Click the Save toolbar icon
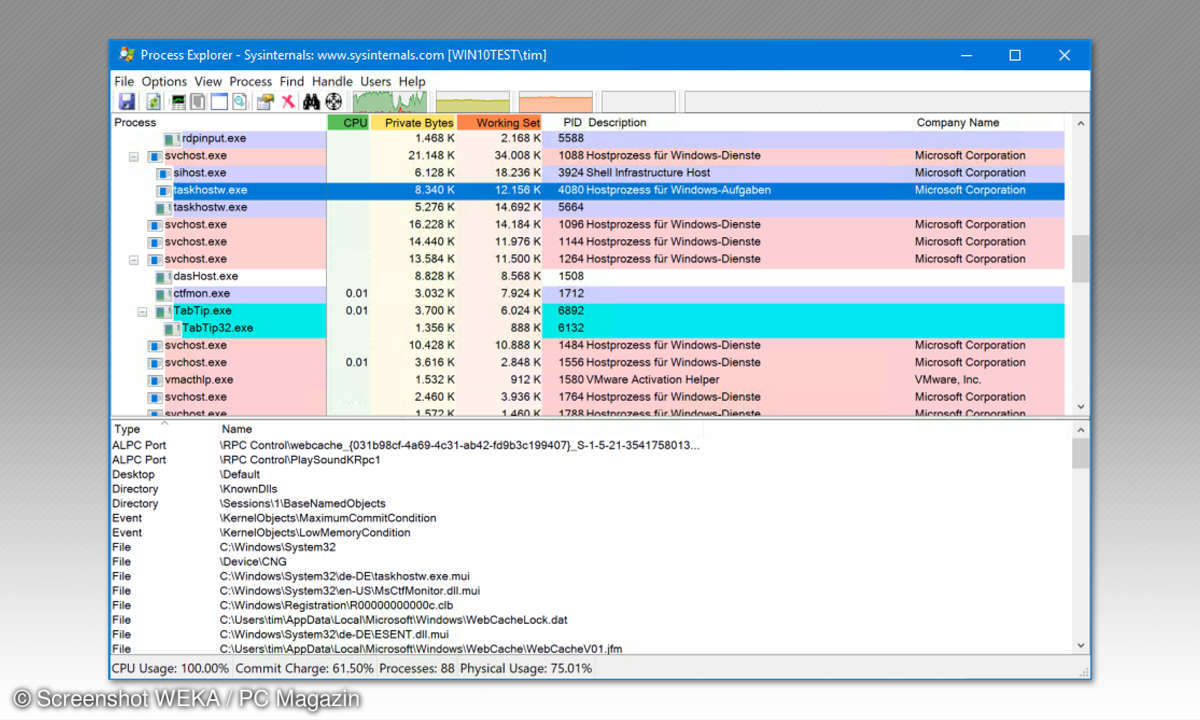Viewport: 1200px width, 720px height. tap(127, 101)
